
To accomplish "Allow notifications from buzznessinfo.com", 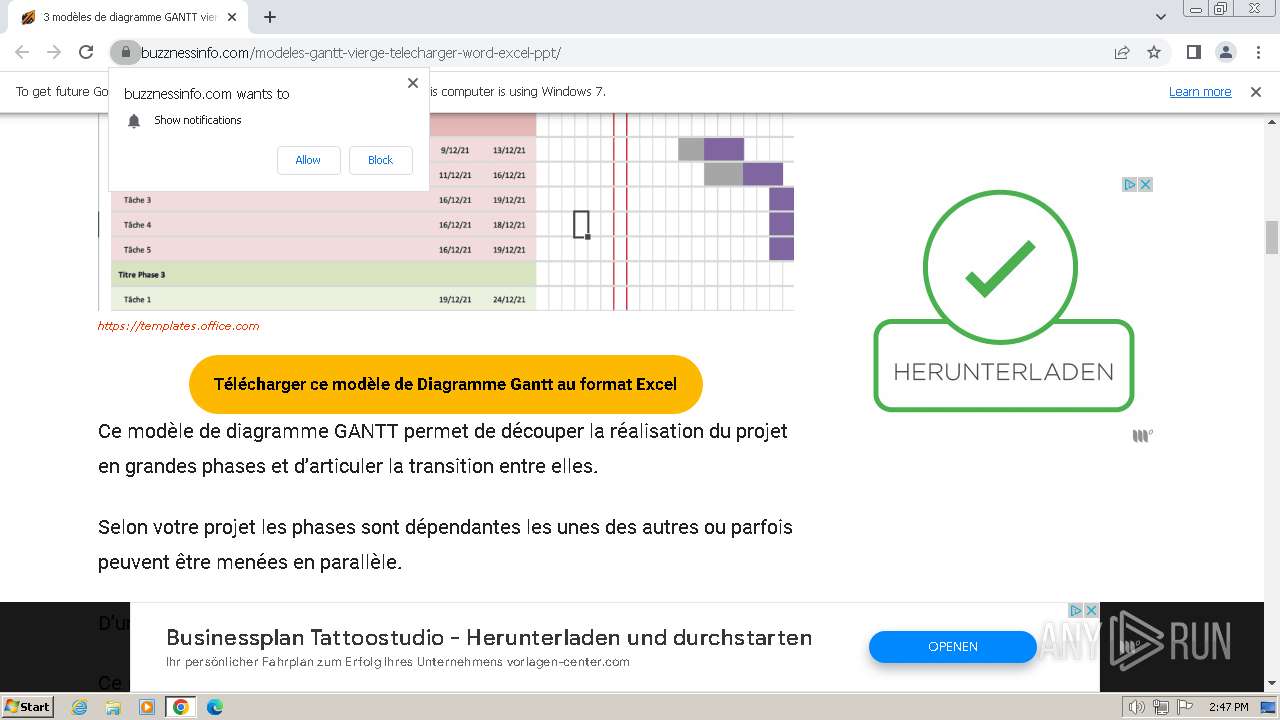I will pyautogui.click(x=308, y=160).
